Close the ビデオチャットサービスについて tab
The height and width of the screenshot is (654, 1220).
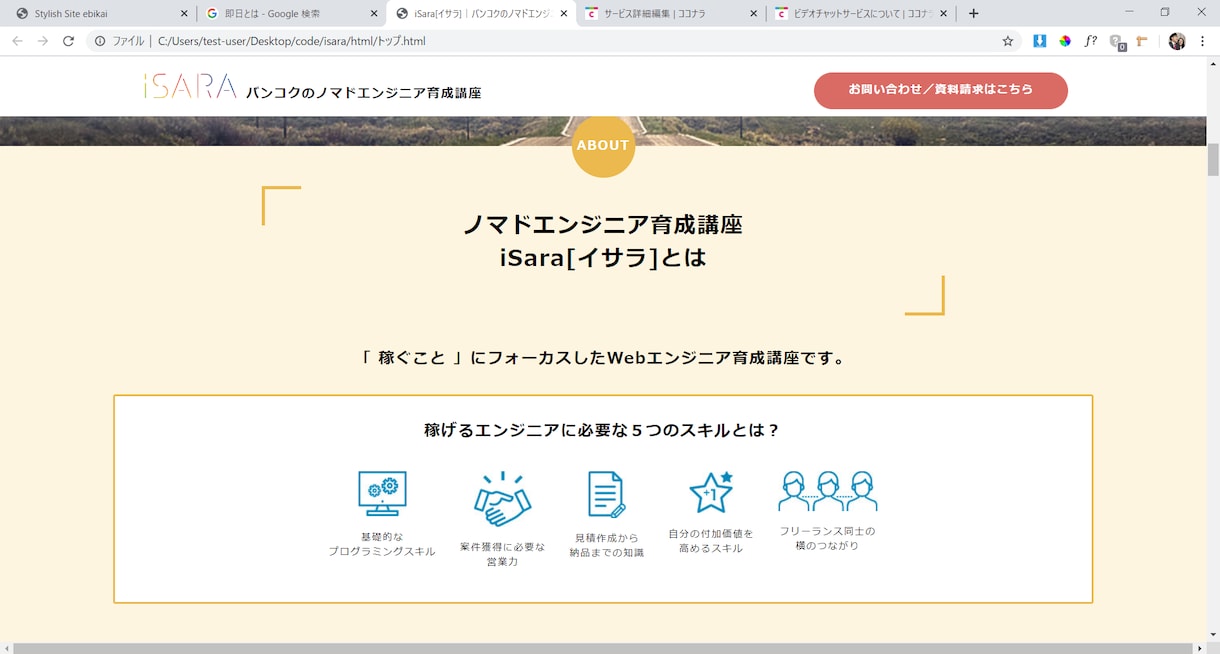click(943, 14)
